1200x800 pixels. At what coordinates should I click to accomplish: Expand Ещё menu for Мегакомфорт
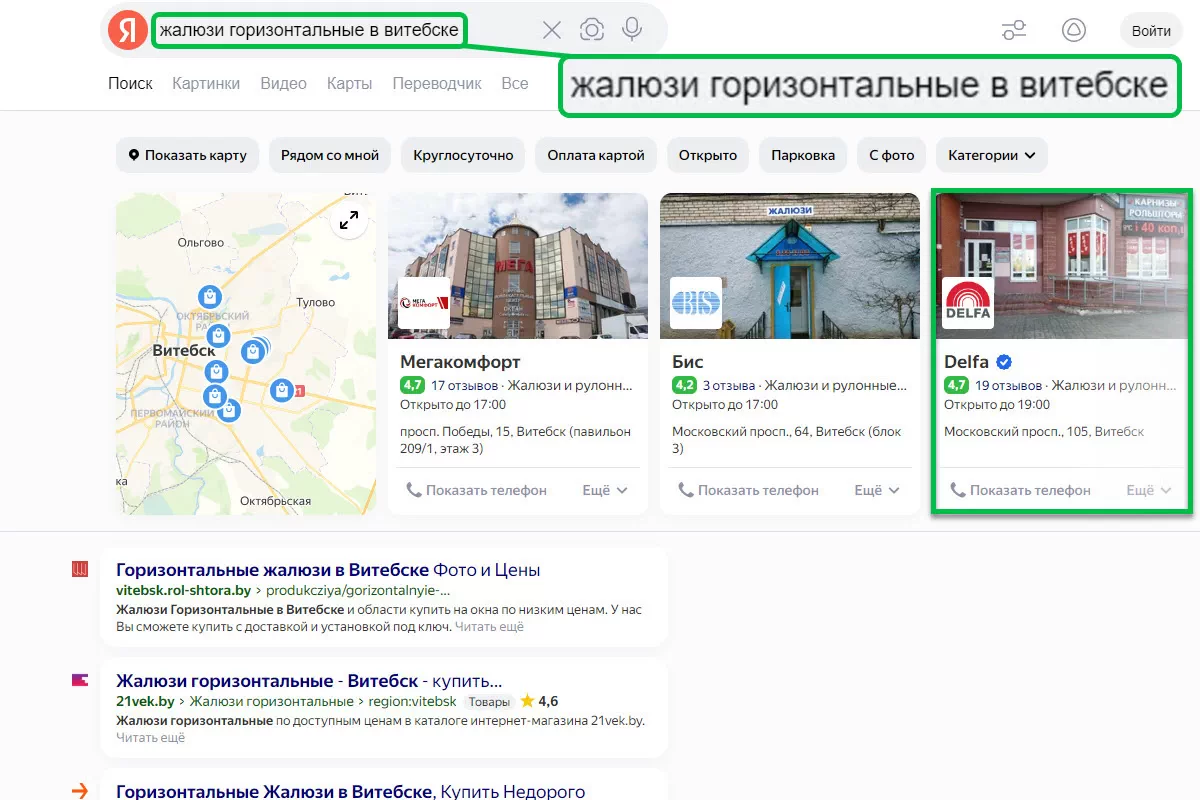point(605,490)
